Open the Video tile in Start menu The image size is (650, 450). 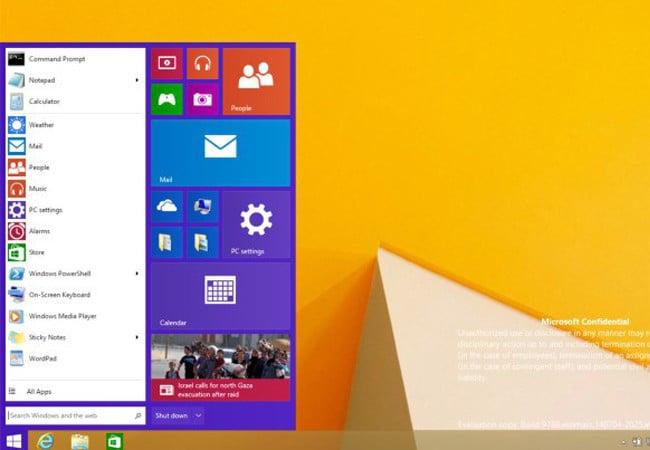(x=167, y=63)
